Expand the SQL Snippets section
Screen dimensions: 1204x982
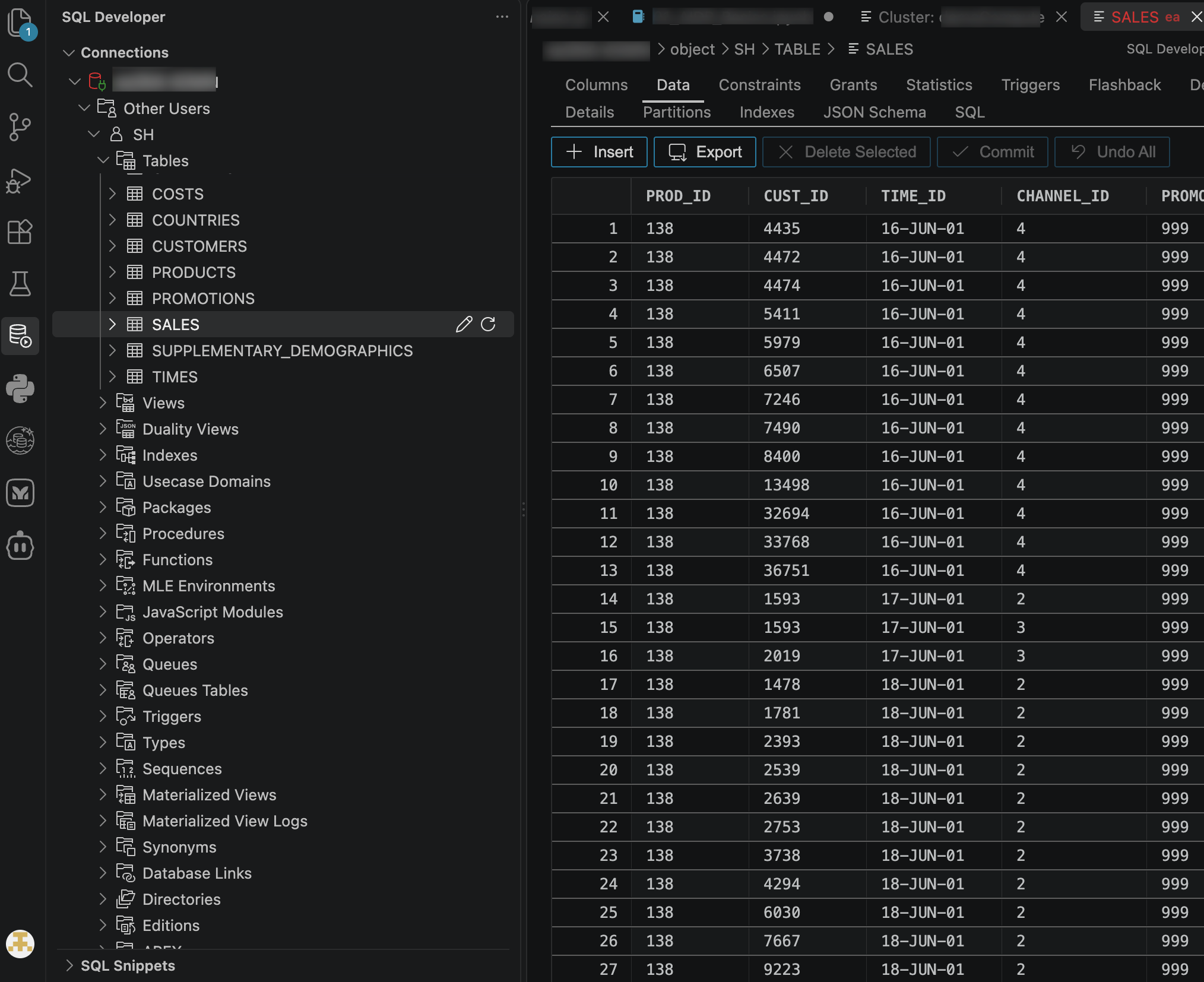coord(69,965)
